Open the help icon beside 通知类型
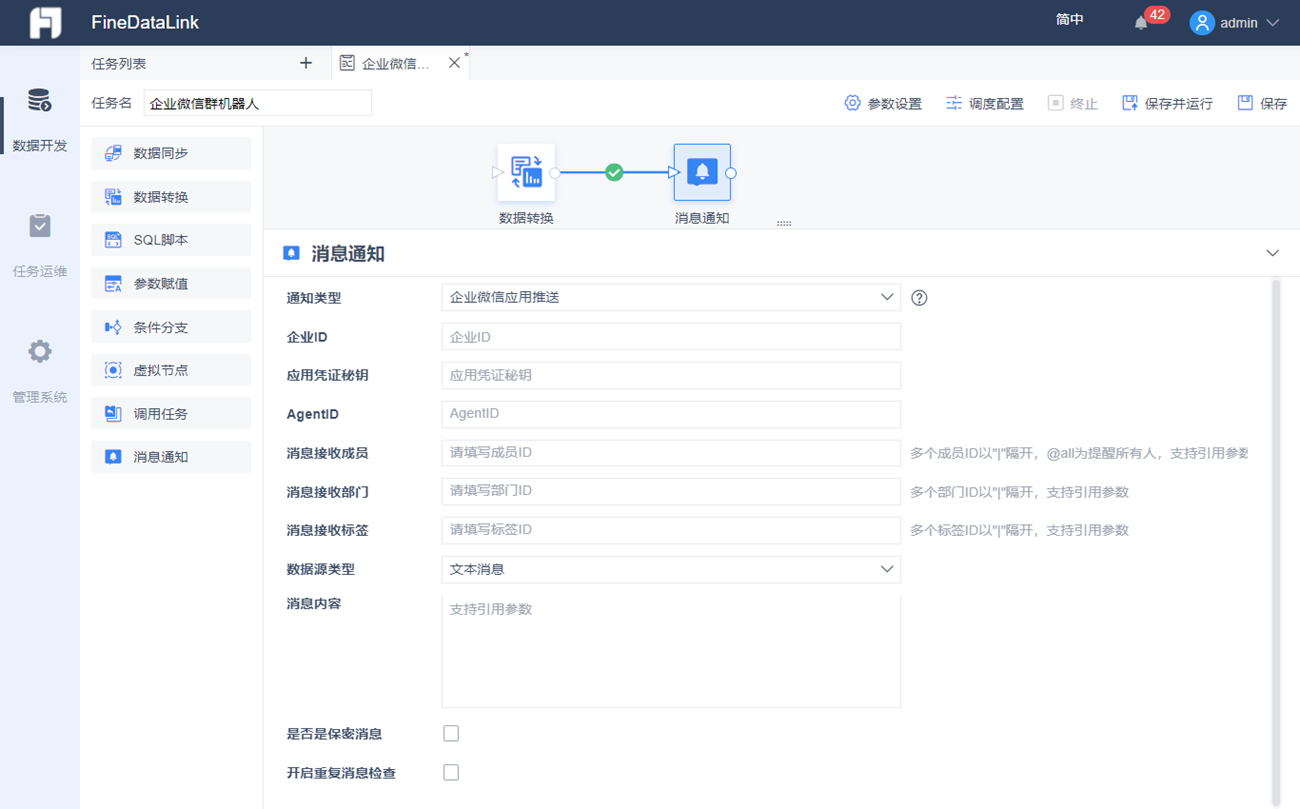 point(919,298)
